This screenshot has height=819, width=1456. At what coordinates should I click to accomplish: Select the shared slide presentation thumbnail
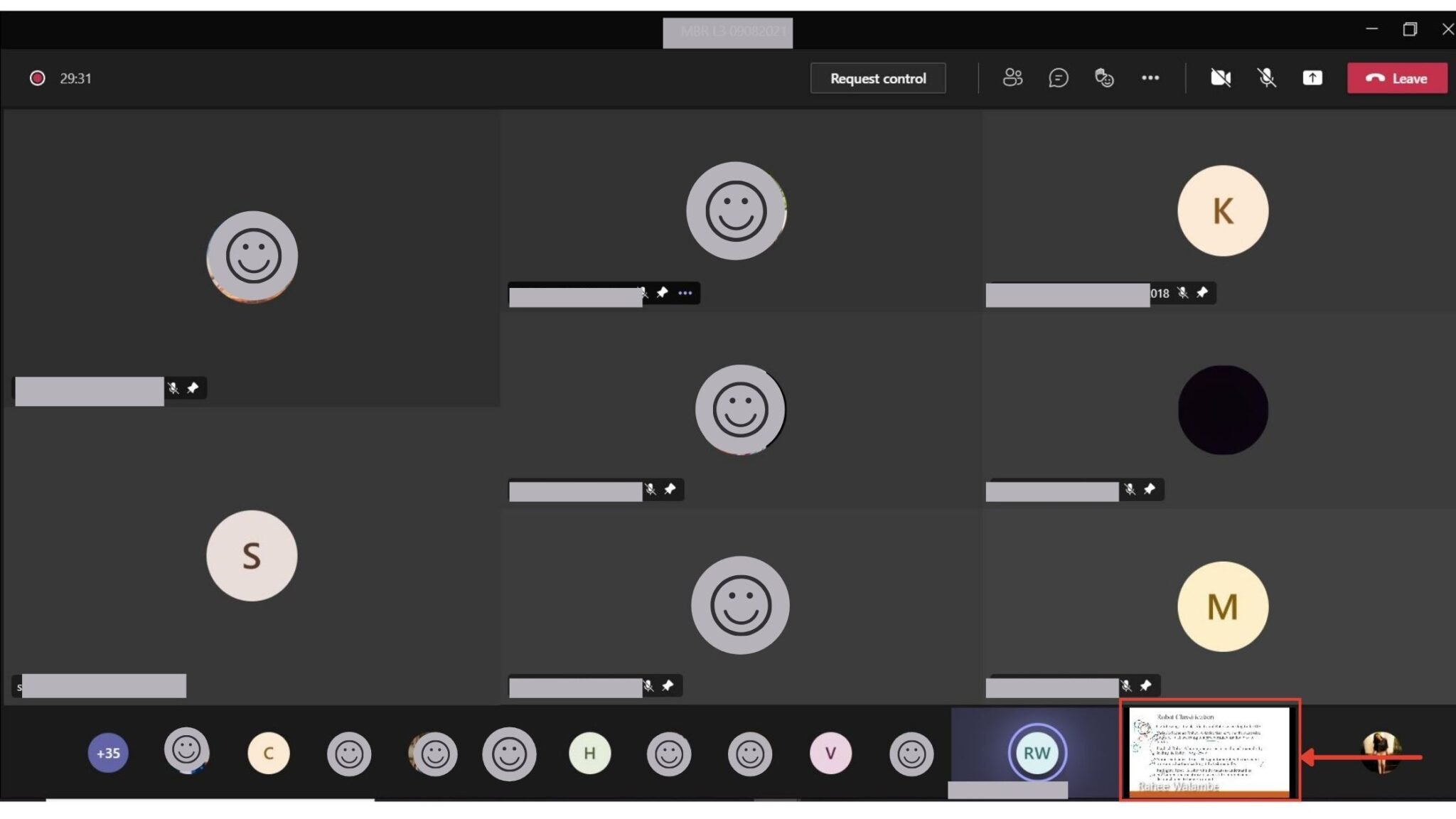click(1209, 750)
